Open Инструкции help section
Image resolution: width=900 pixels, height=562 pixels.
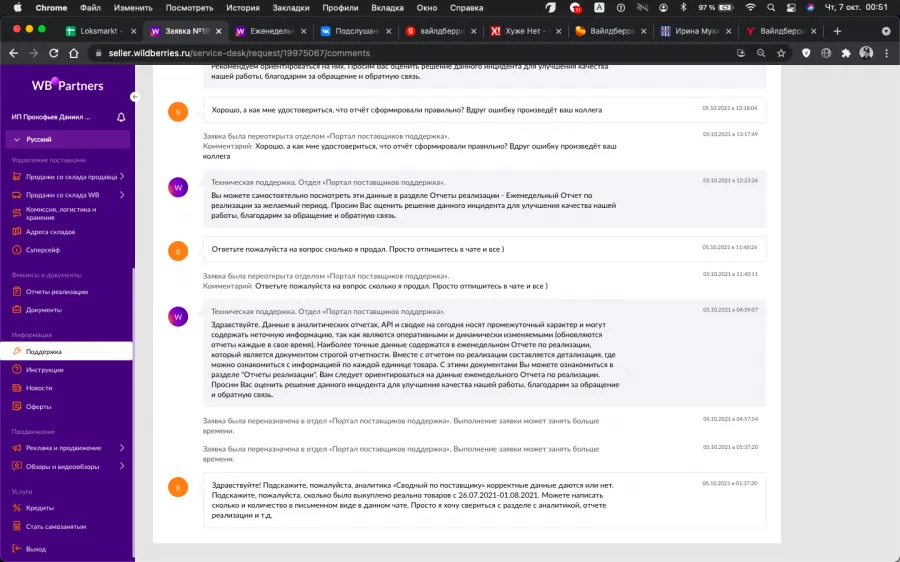click(x=44, y=370)
